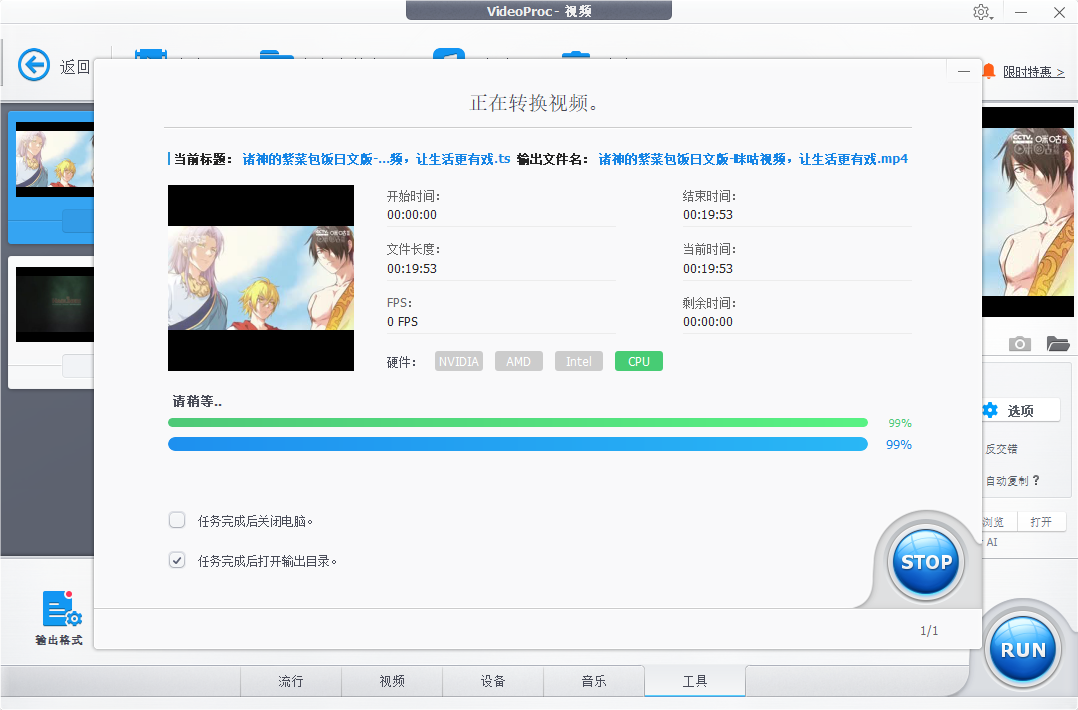This screenshot has height=710, width=1078.
Task: Switch to the 设备 tab
Action: [x=492, y=681]
